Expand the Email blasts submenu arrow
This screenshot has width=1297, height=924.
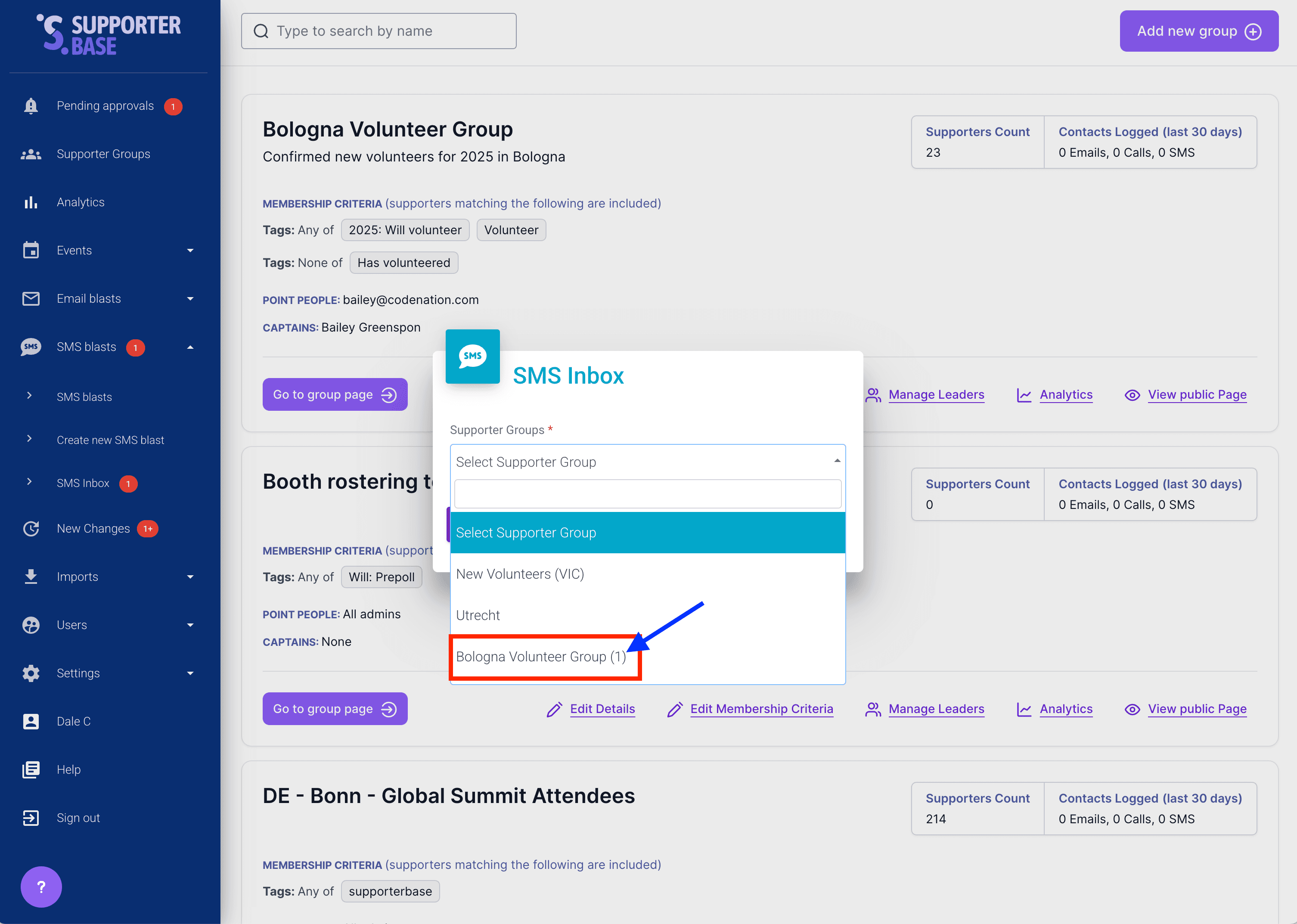[x=190, y=299]
